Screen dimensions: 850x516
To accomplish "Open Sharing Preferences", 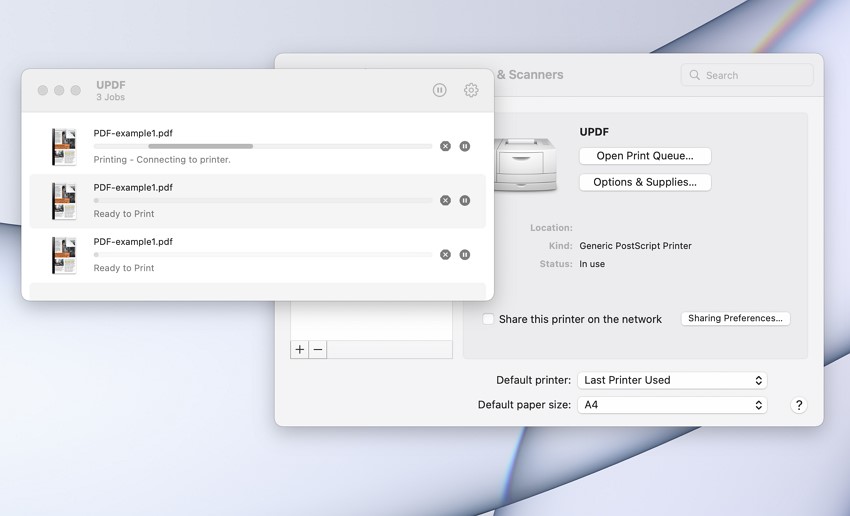I will coord(736,318).
